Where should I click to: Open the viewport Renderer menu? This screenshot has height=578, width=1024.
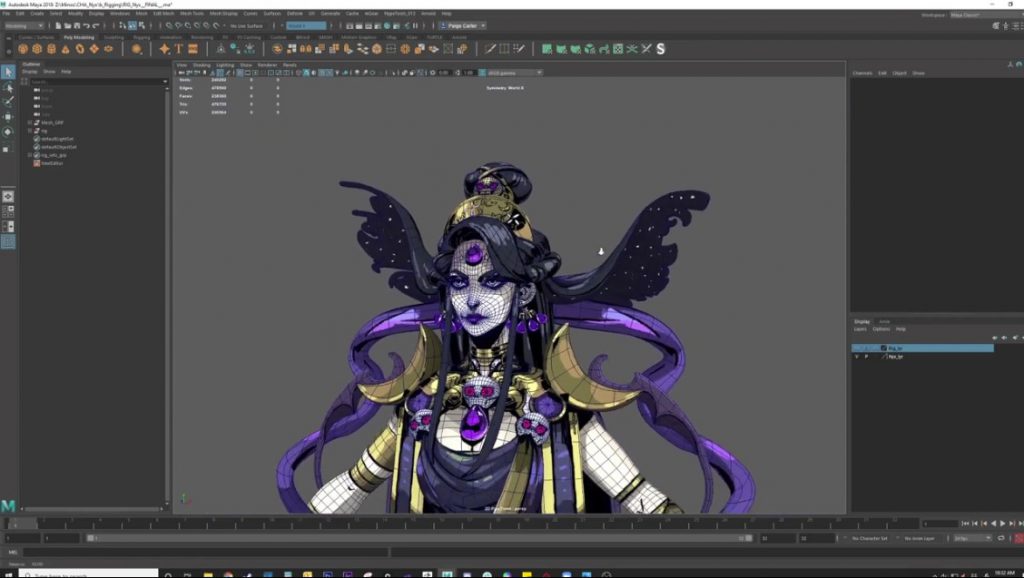click(267, 65)
